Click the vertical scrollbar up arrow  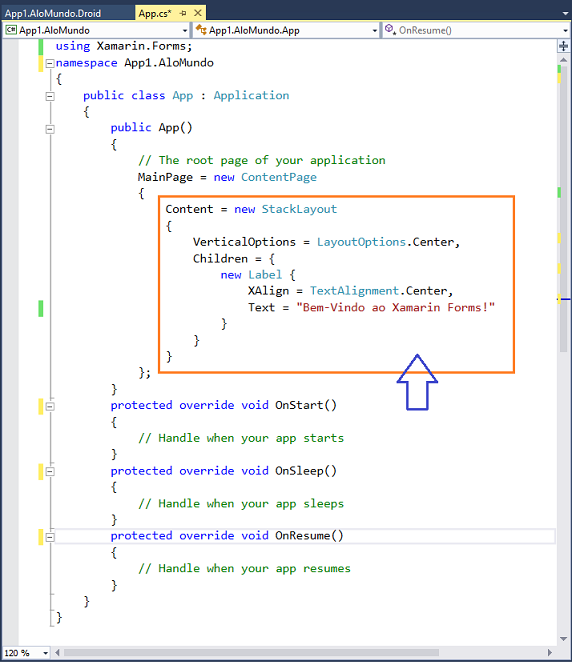coord(564,60)
